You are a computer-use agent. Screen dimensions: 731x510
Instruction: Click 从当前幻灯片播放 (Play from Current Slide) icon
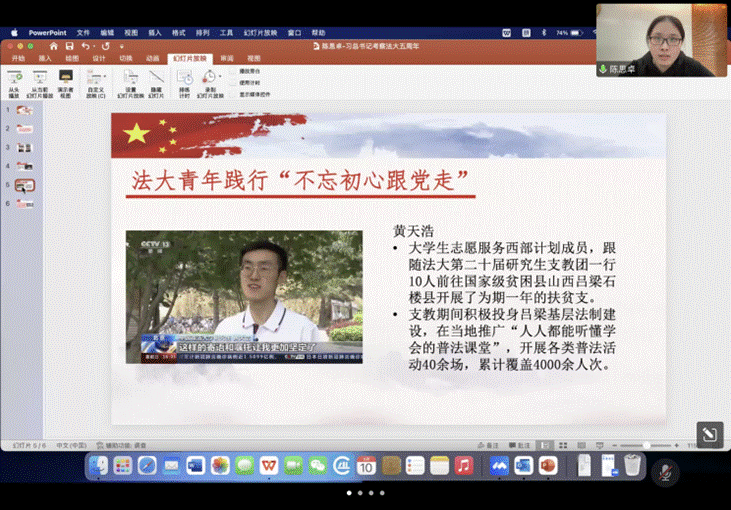pyautogui.click(x=39, y=76)
